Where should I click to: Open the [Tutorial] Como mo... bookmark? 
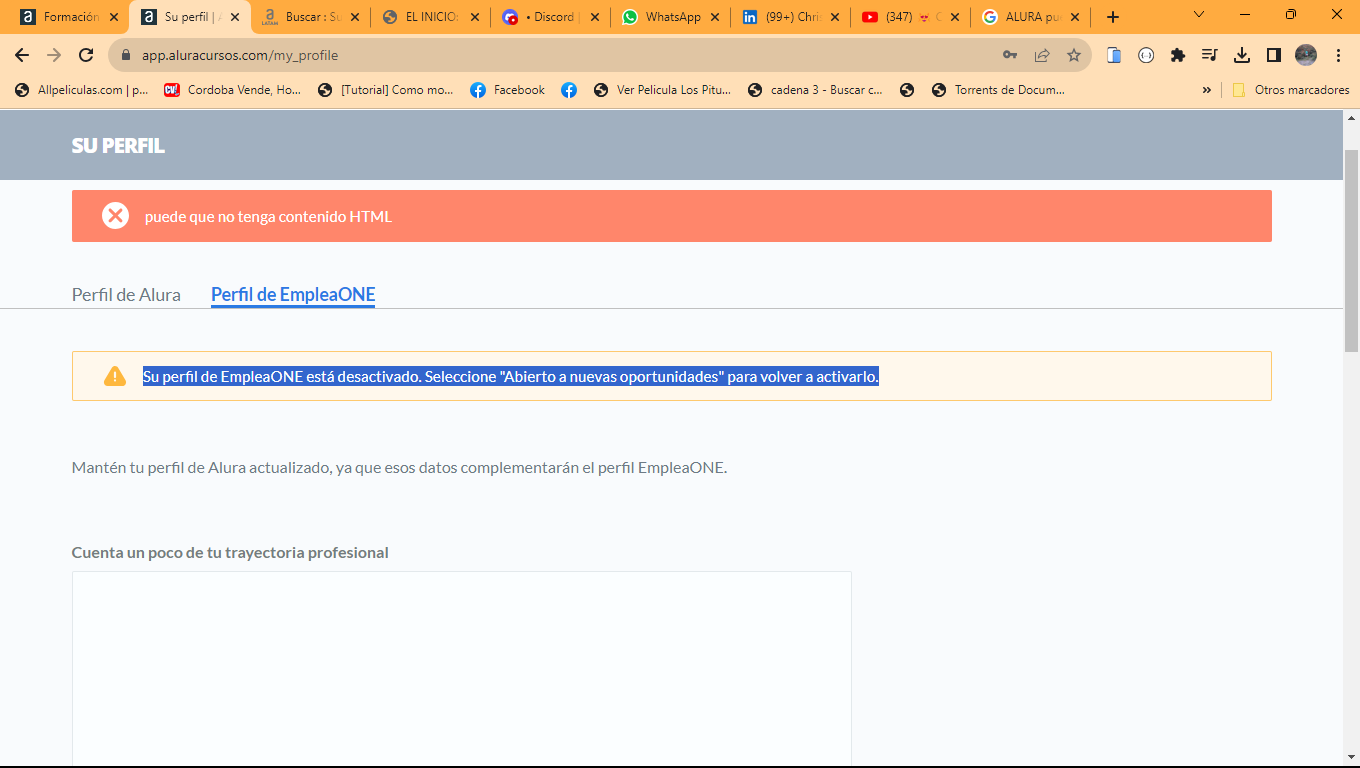[385, 90]
